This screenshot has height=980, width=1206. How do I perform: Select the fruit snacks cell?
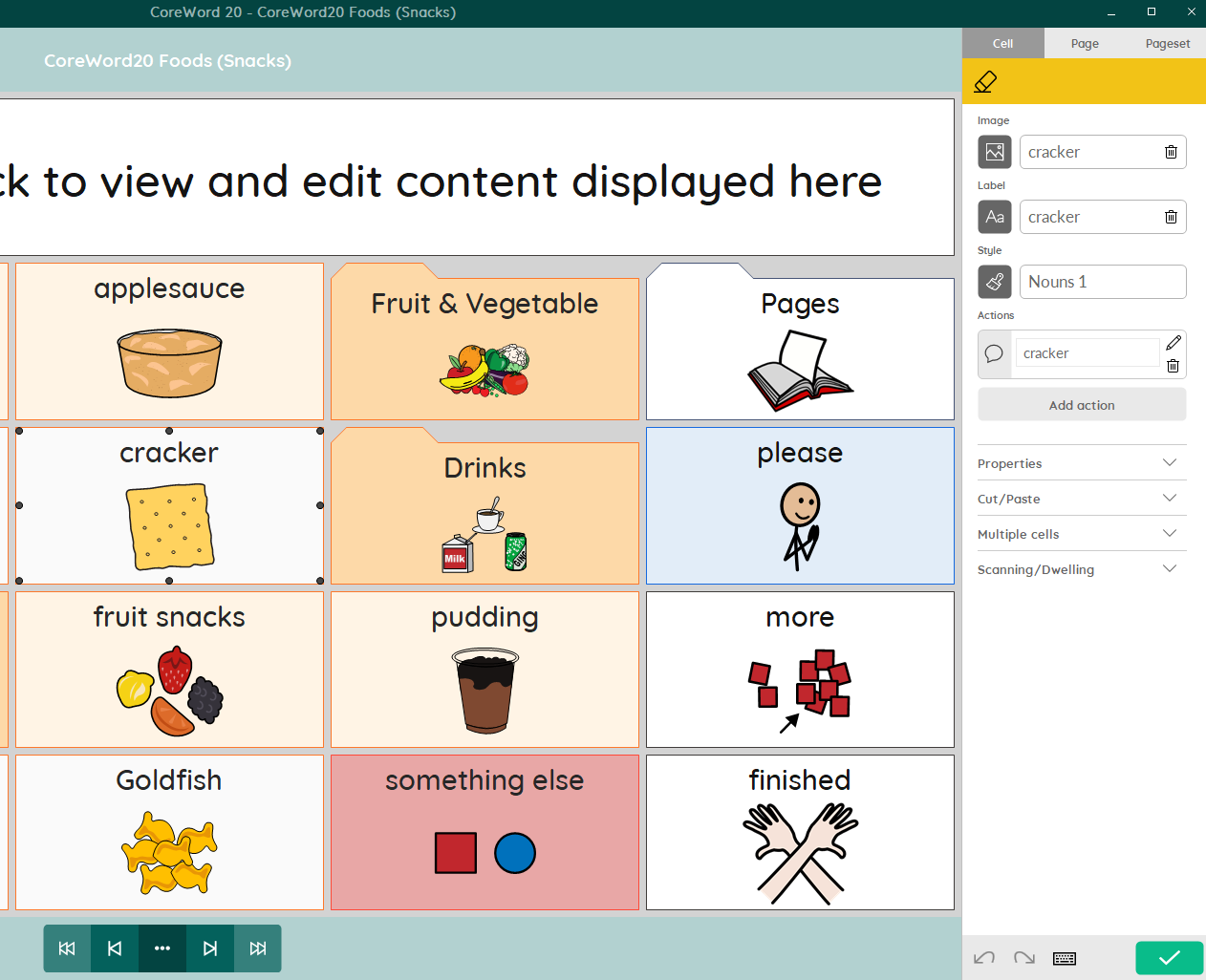169,670
